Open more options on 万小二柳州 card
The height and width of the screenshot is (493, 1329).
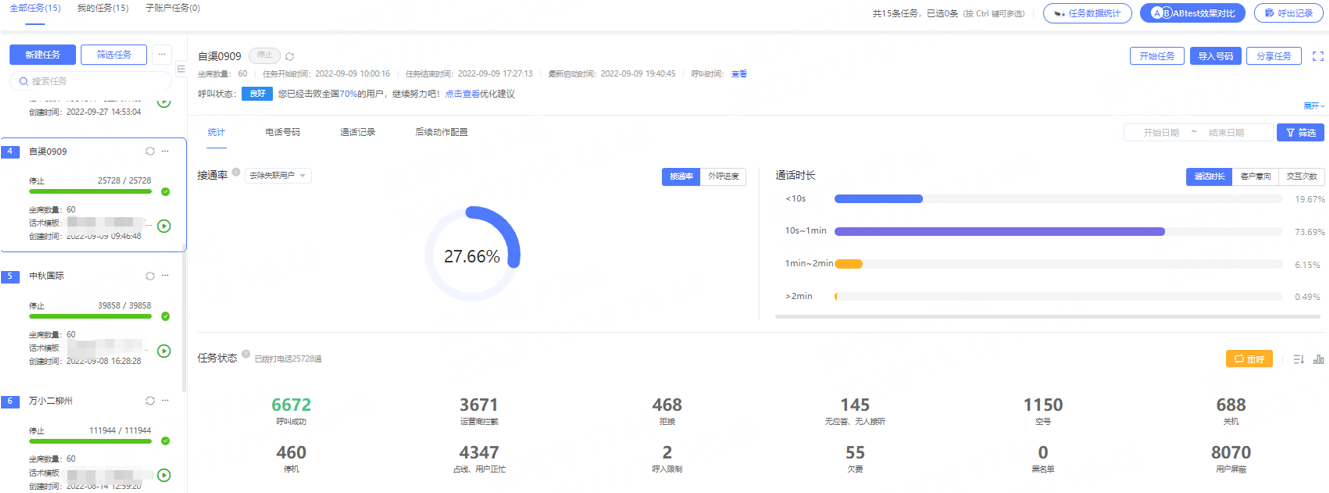tap(166, 401)
